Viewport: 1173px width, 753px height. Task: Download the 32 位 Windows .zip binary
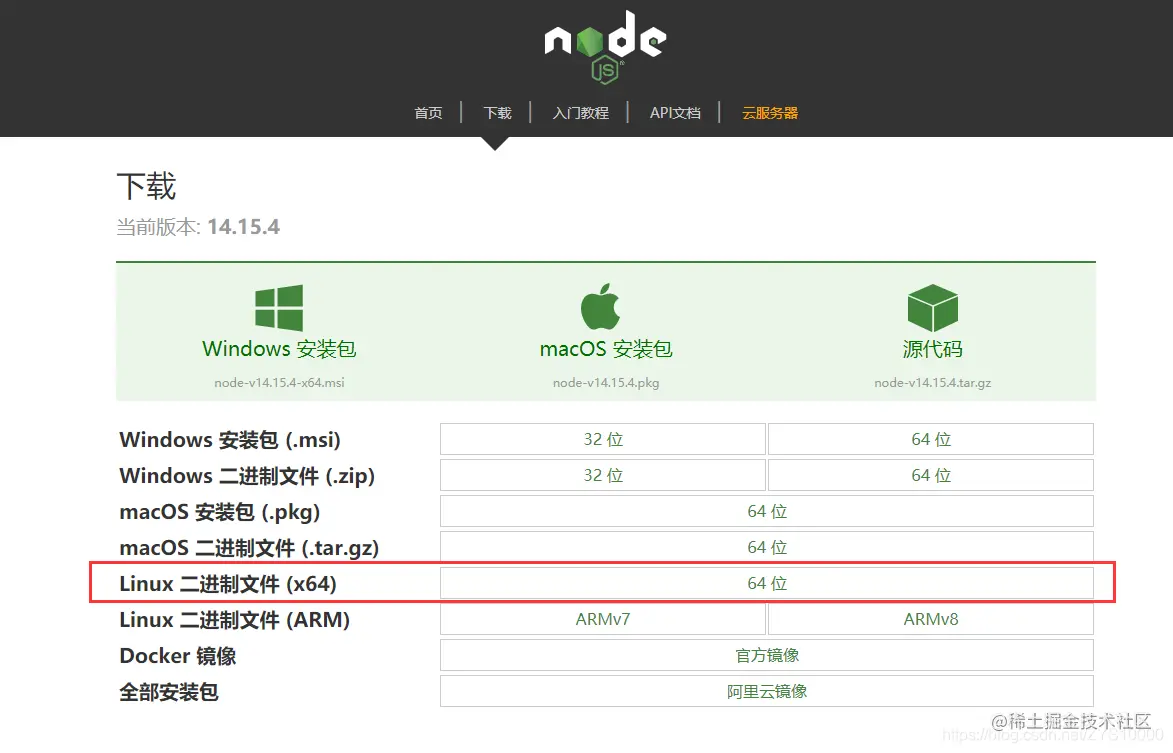coord(603,475)
